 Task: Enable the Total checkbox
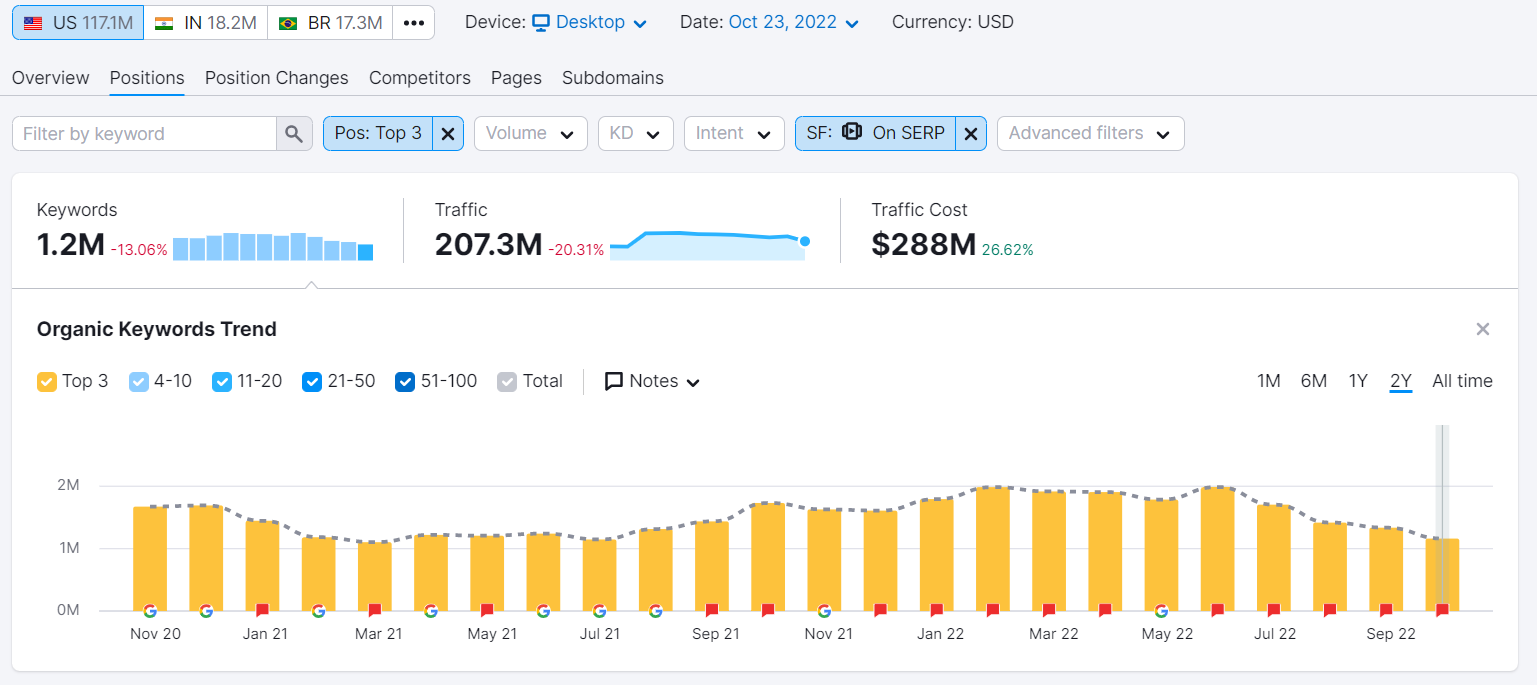507,381
